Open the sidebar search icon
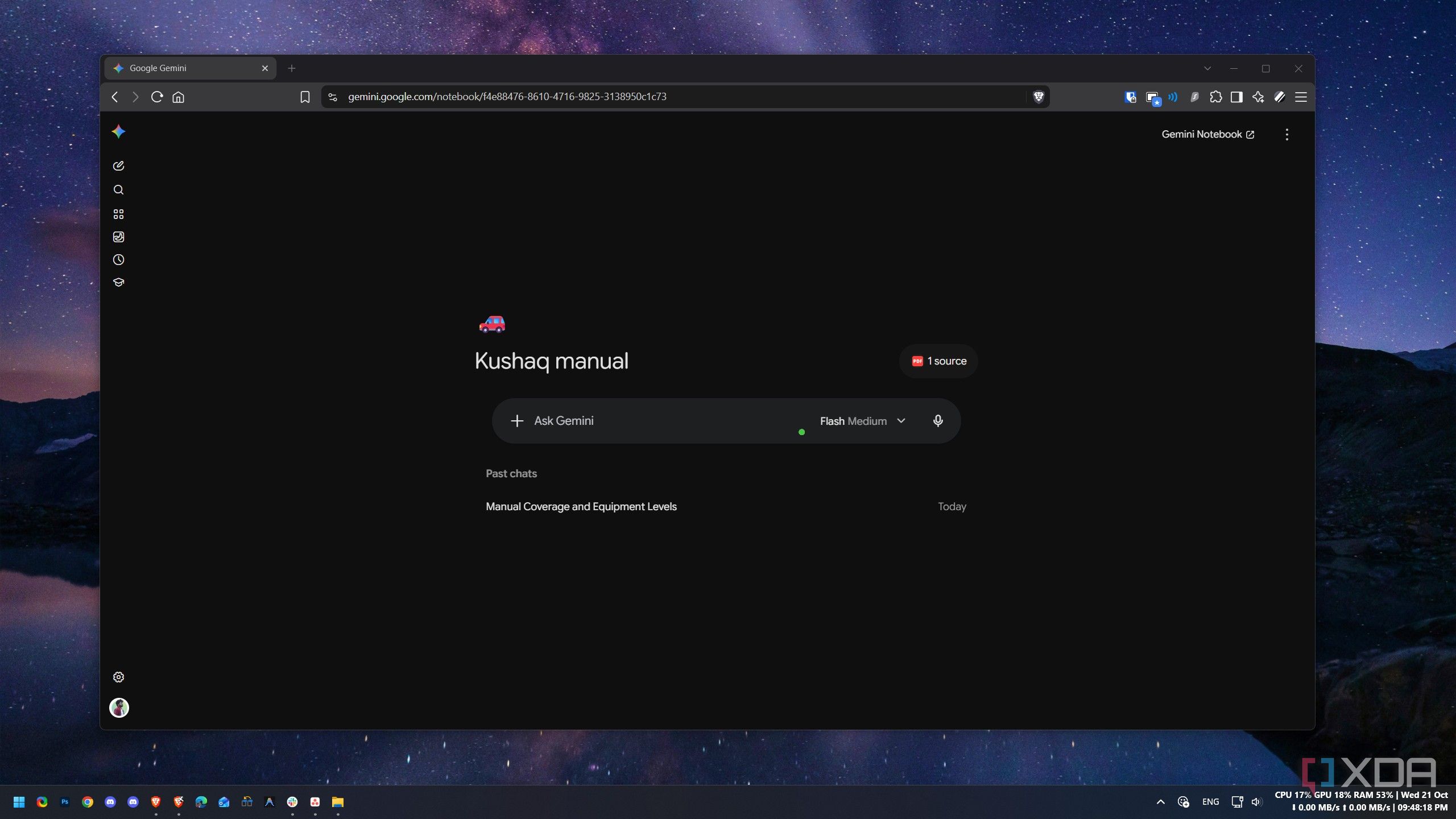 118,190
